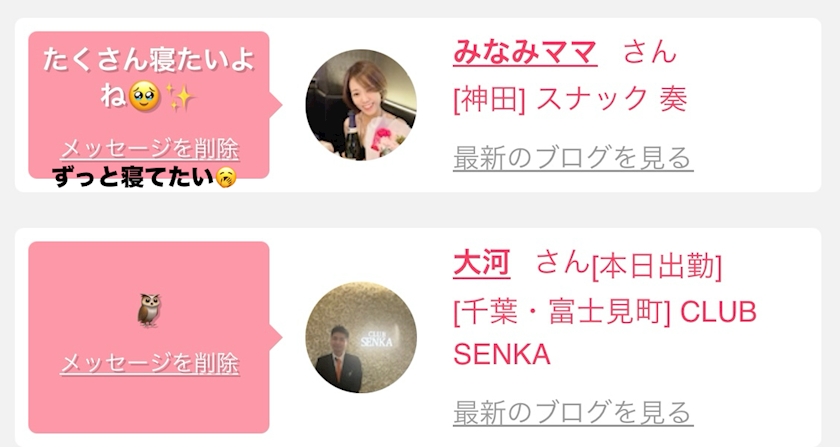Delete the たくさん寝たいよね message
840x447 pixels.
(x=149, y=149)
